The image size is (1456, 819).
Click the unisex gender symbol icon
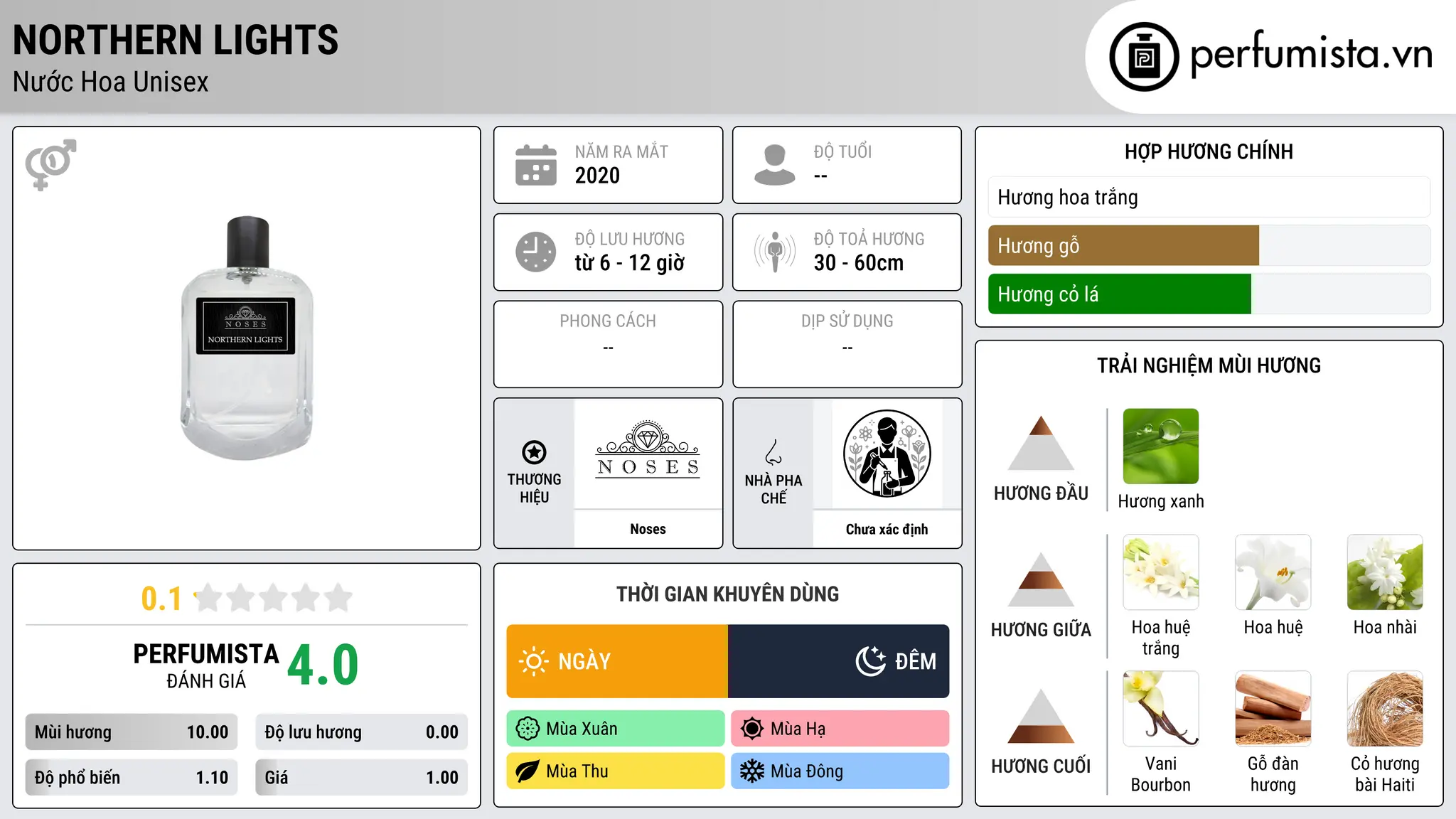point(50,164)
